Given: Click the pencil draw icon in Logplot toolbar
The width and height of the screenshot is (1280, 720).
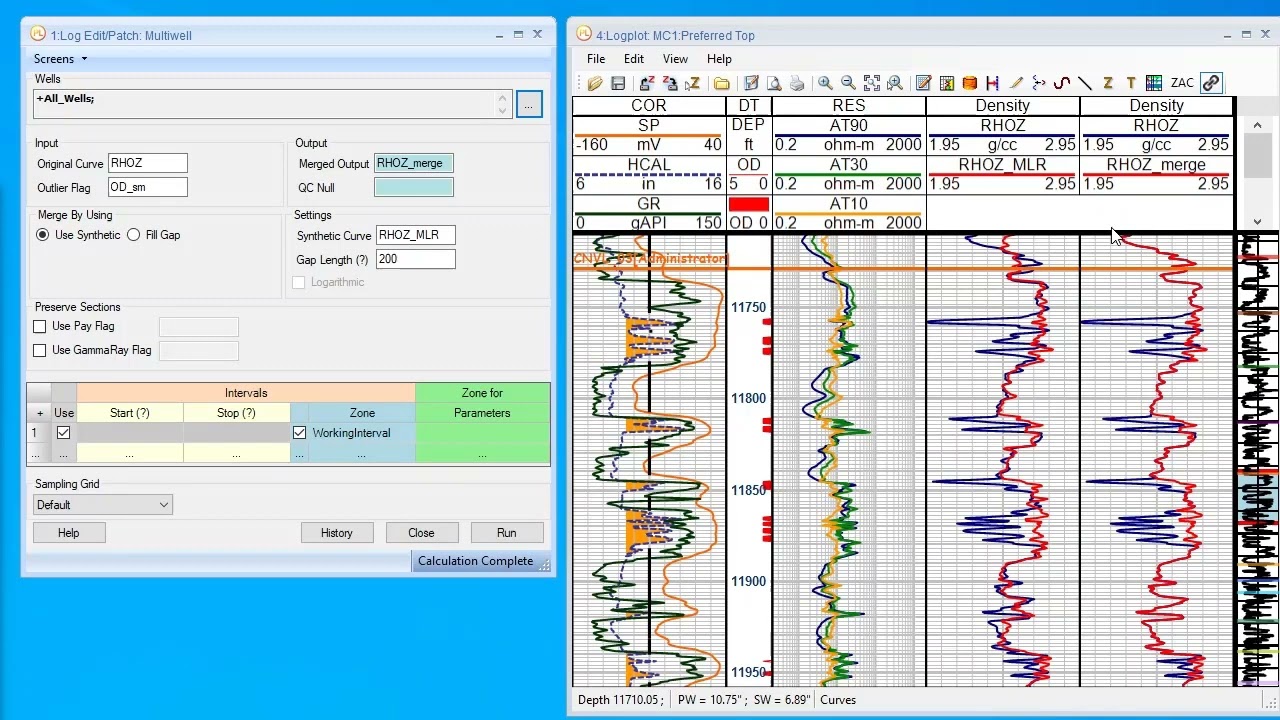Looking at the screenshot, I should coord(1016,83).
